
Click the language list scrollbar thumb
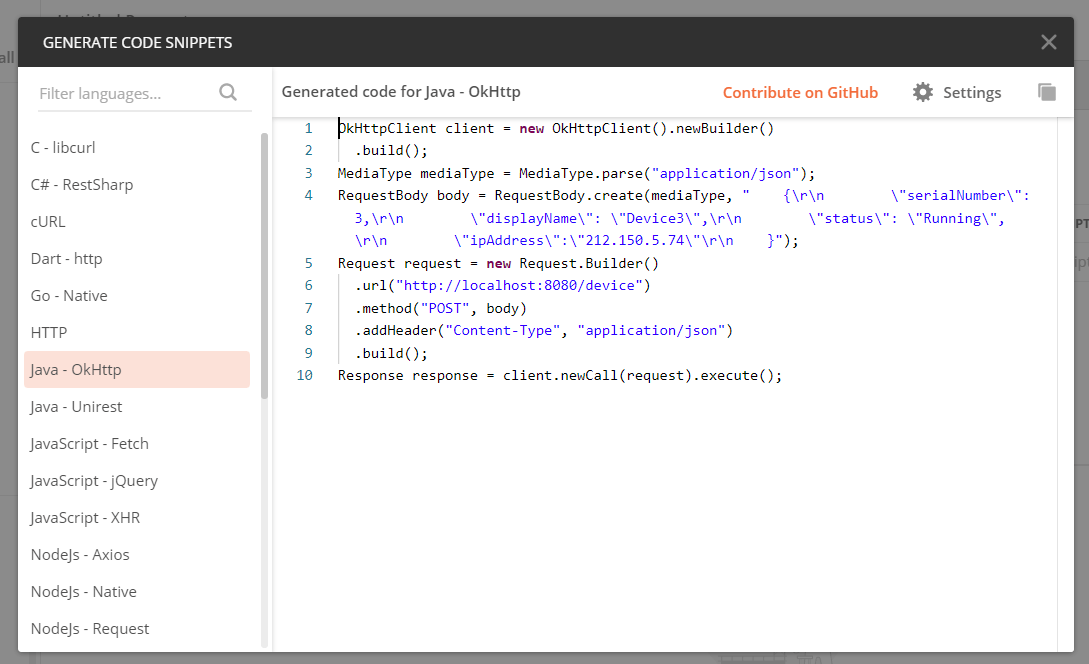[264, 266]
